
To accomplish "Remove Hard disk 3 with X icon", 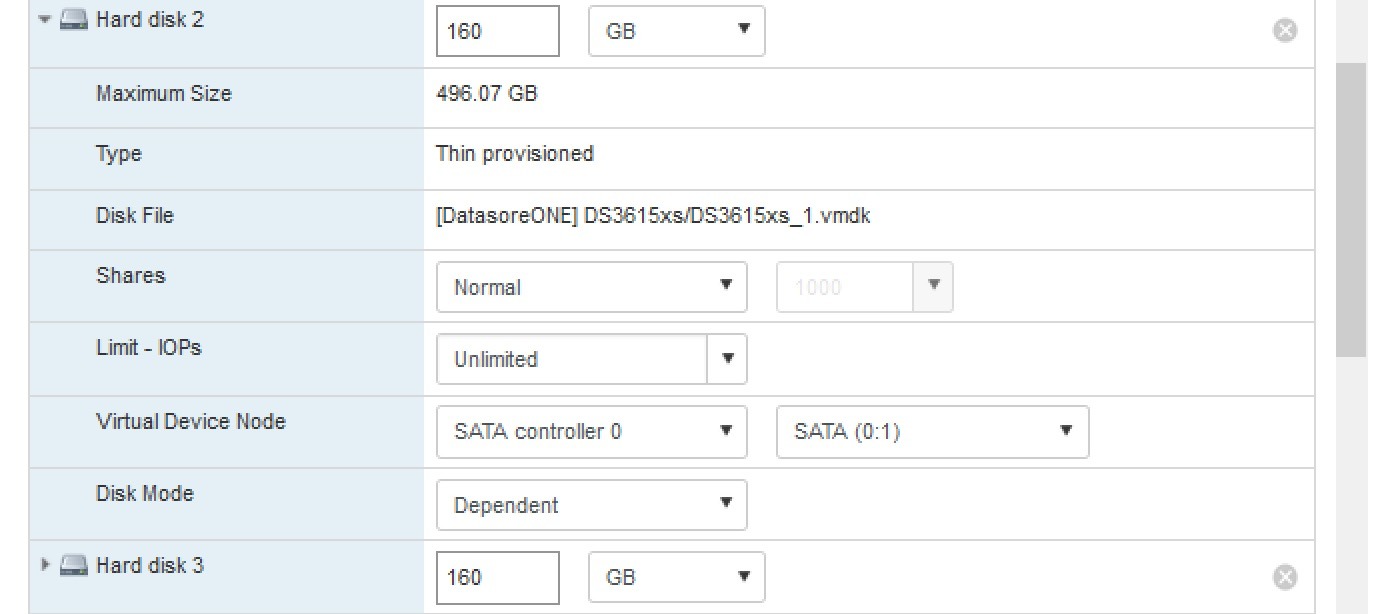I will point(1285,577).
